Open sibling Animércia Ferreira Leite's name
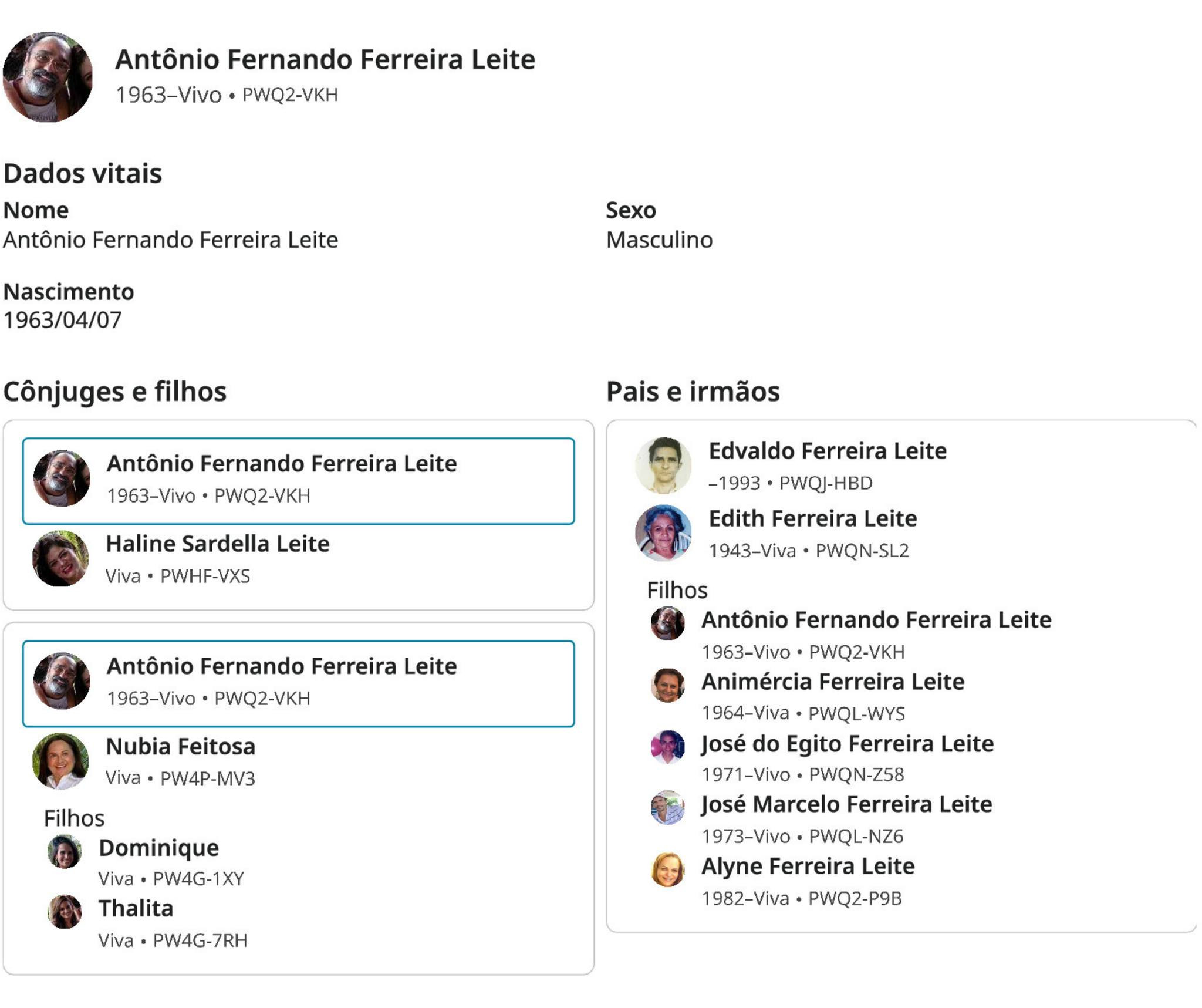The image size is (1202, 1008). point(832,682)
